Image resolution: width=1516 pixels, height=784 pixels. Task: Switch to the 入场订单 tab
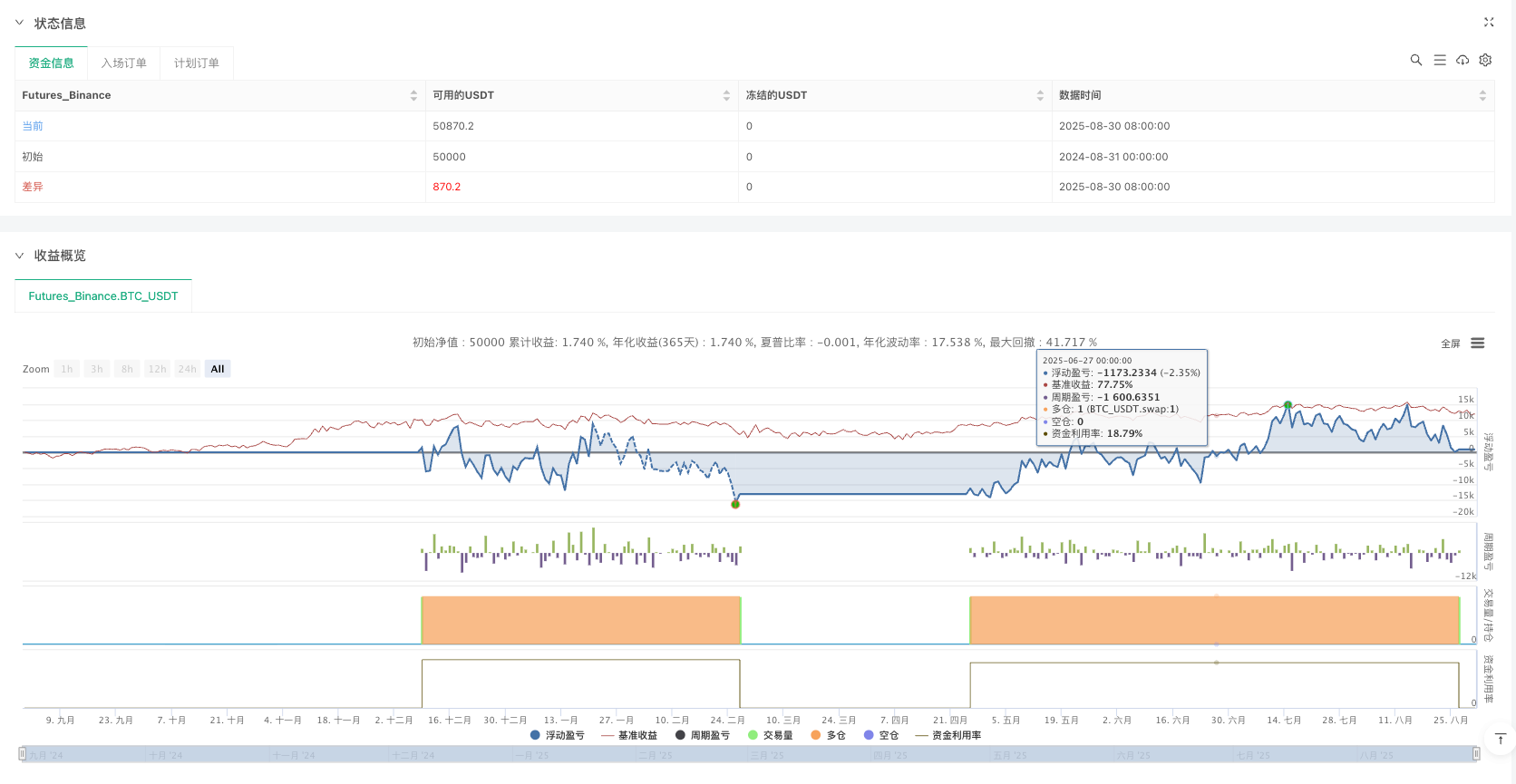pos(123,63)
